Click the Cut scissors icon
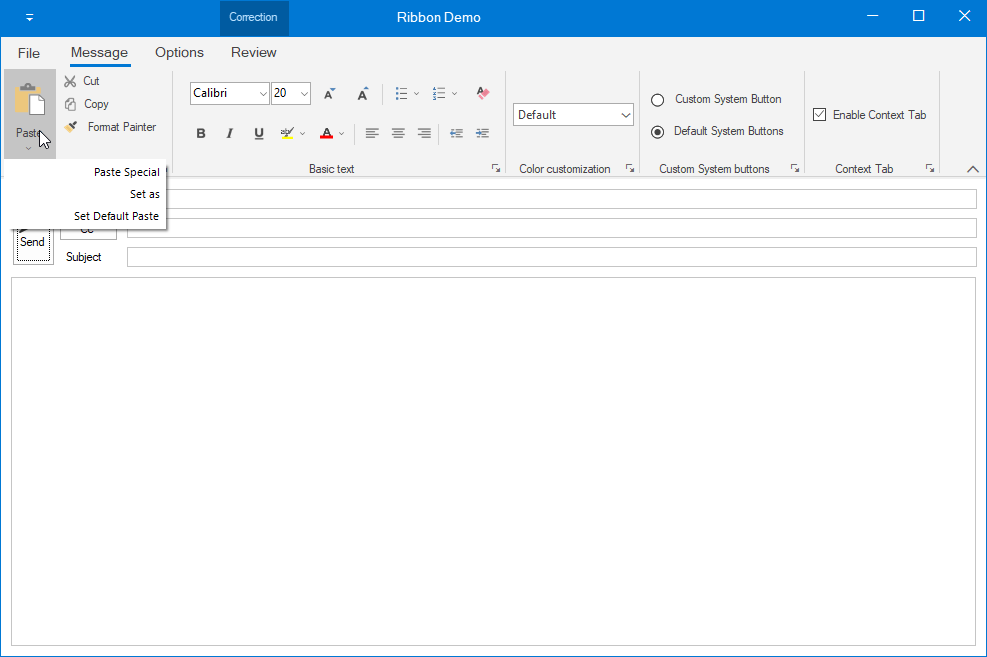The image size is (987, 657). 70,81
